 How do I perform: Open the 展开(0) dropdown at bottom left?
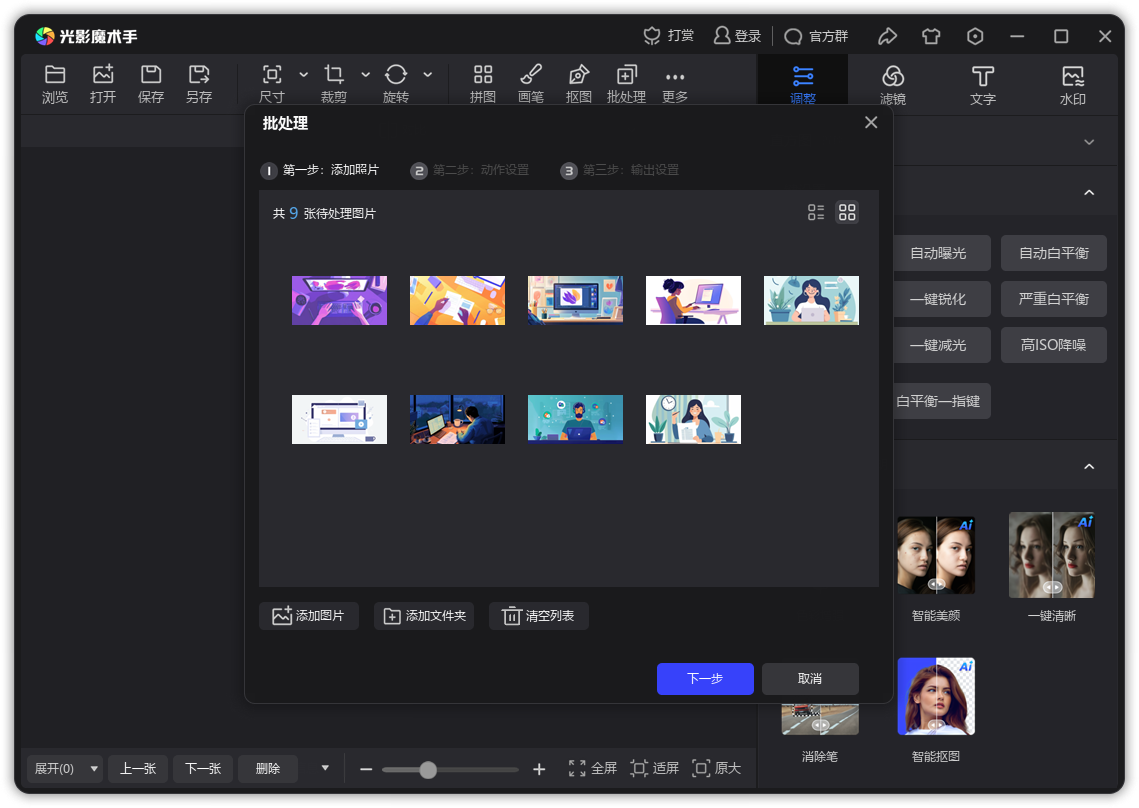click(63, 768)
